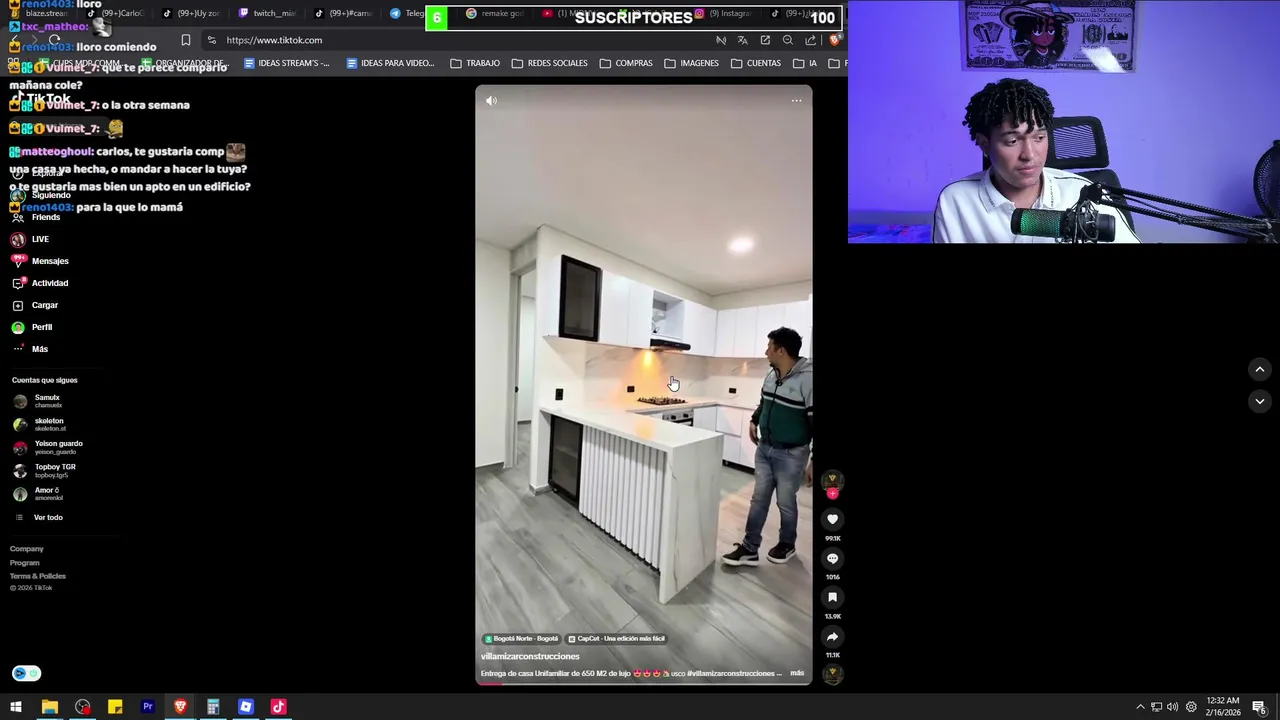Open clock showing 12:32 AM
Screen dimensions: 1280x720
[x=1222, y=707]
